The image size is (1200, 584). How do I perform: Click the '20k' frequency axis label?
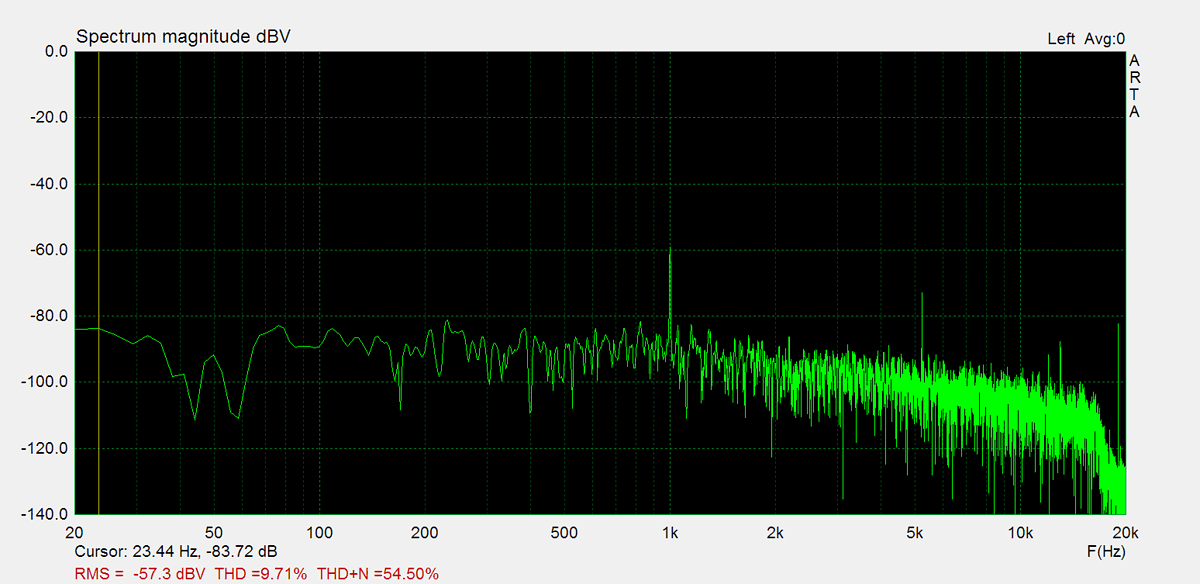coord(1125,532)
